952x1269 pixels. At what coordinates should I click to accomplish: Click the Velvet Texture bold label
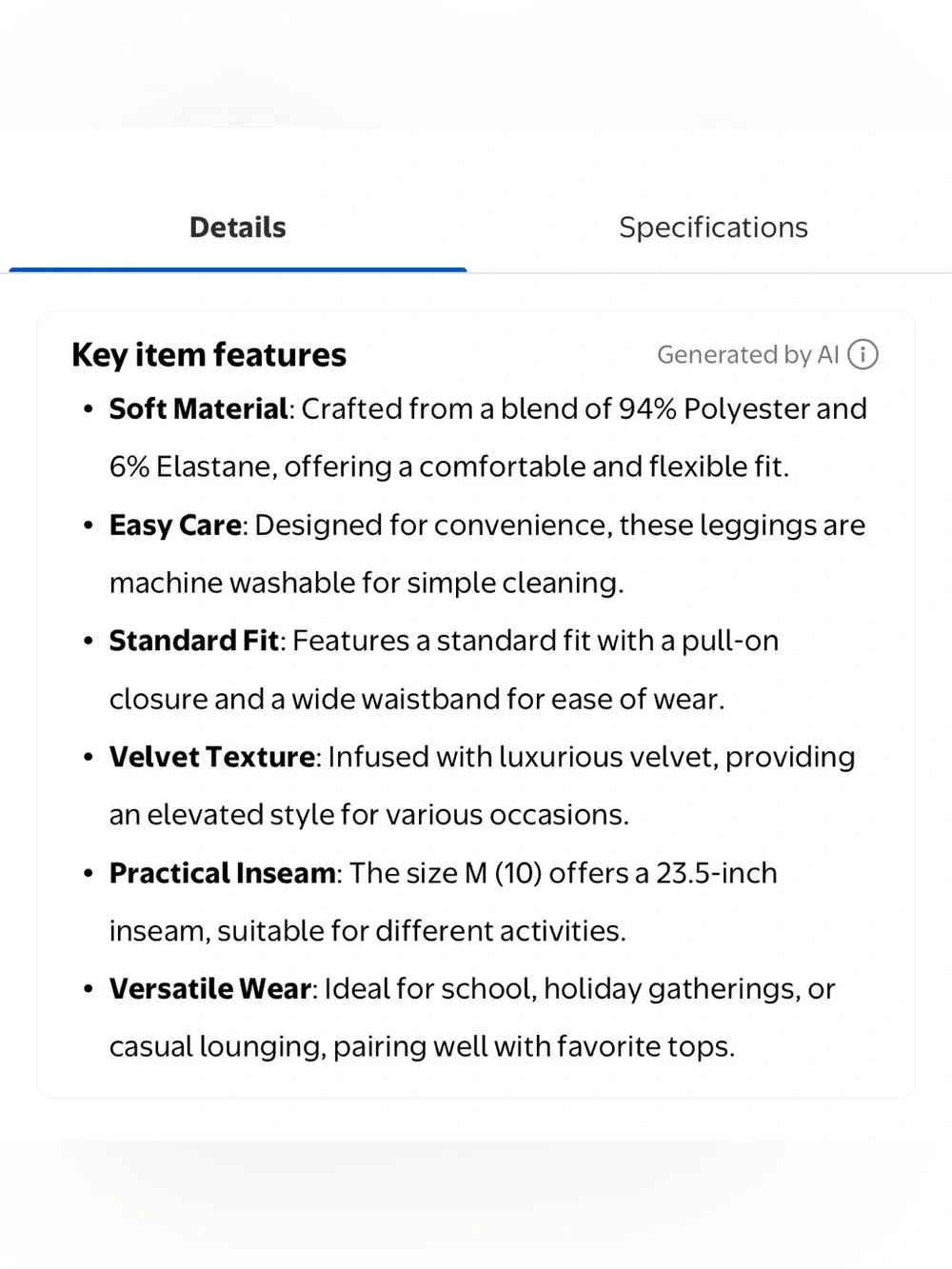tap(212, 757)
